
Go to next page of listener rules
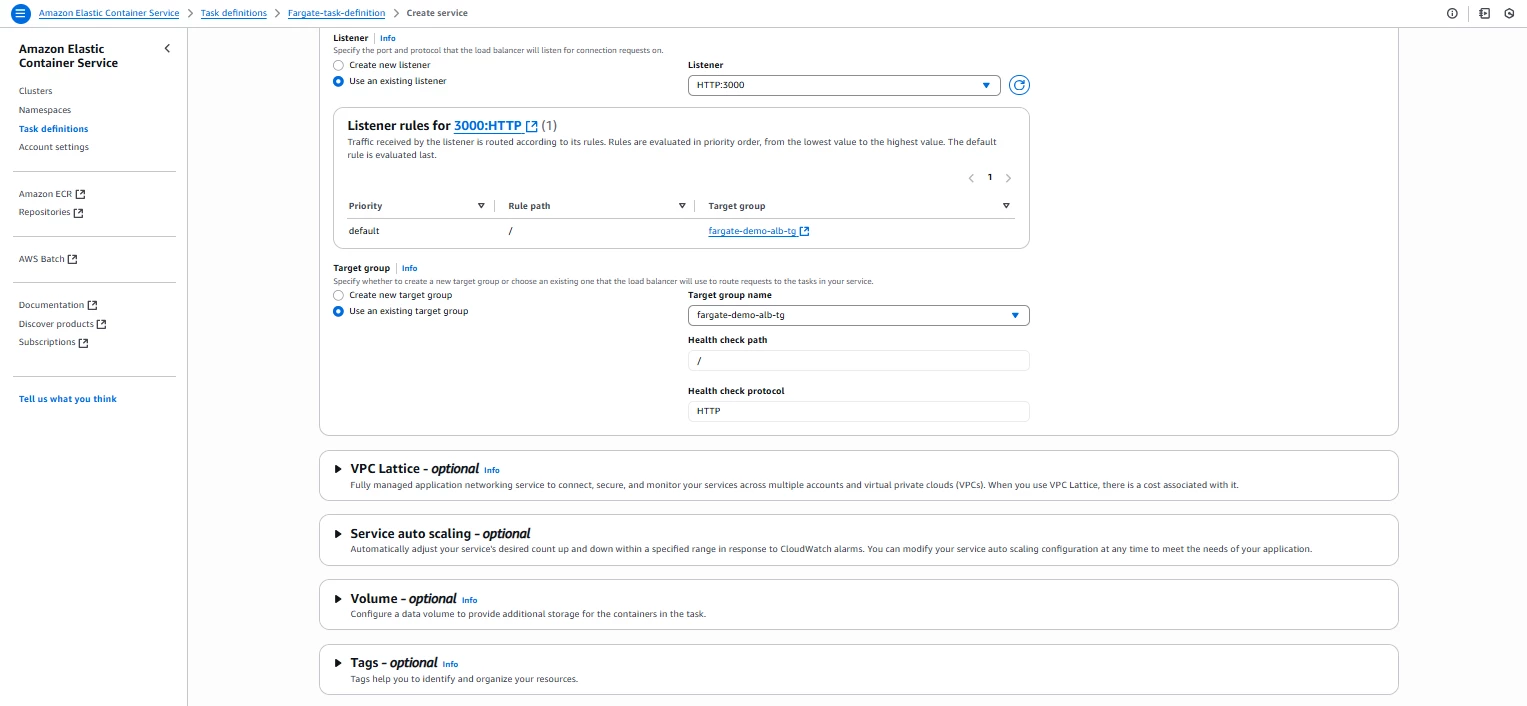tap(1008, 178)
